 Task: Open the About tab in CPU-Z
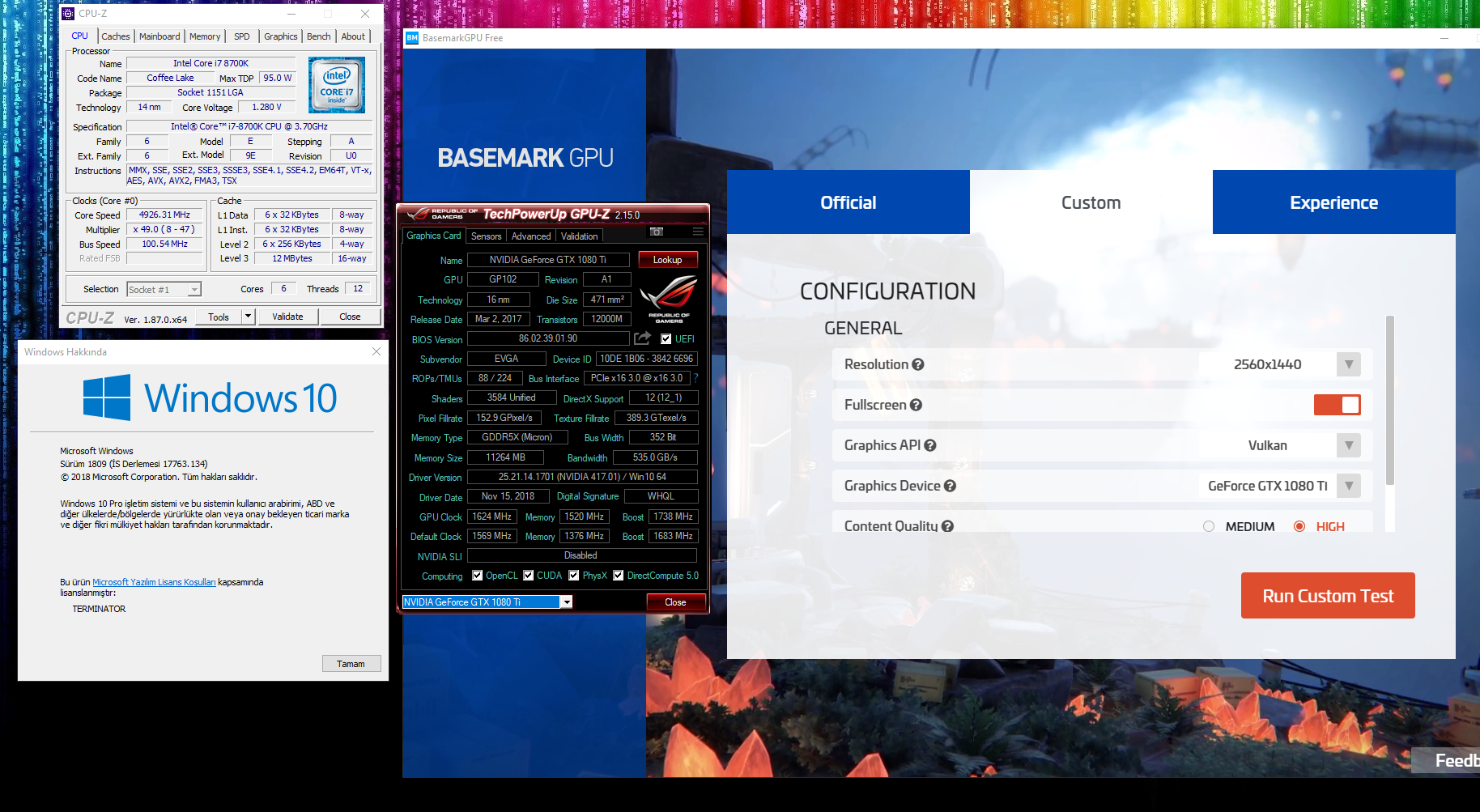point(353,36)
